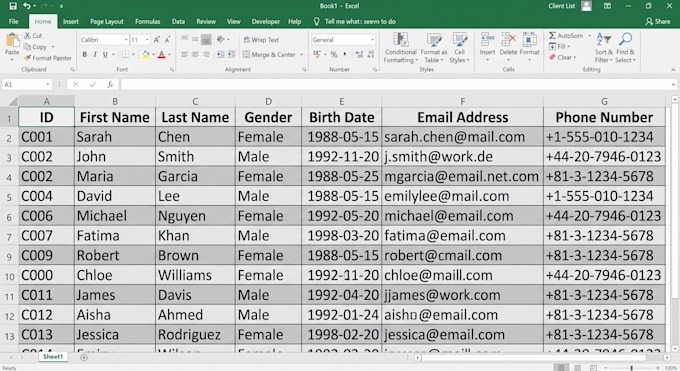Image resolution: width=680 pixels, height=371 pixels.
Task: Increase font size with larger A icon
Action: [x=157, y=39]
